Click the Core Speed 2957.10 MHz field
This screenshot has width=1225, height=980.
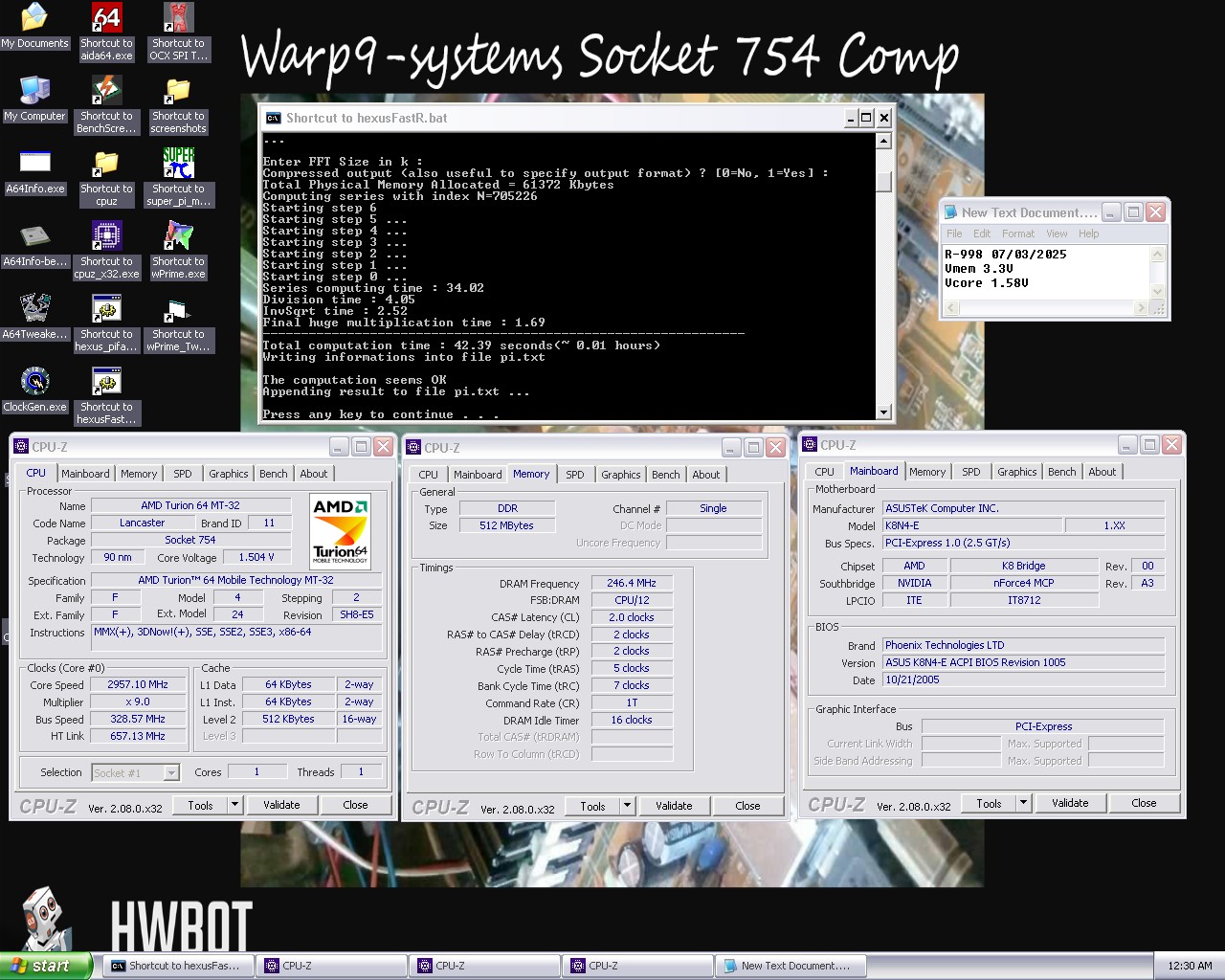[x=138, y=684]
